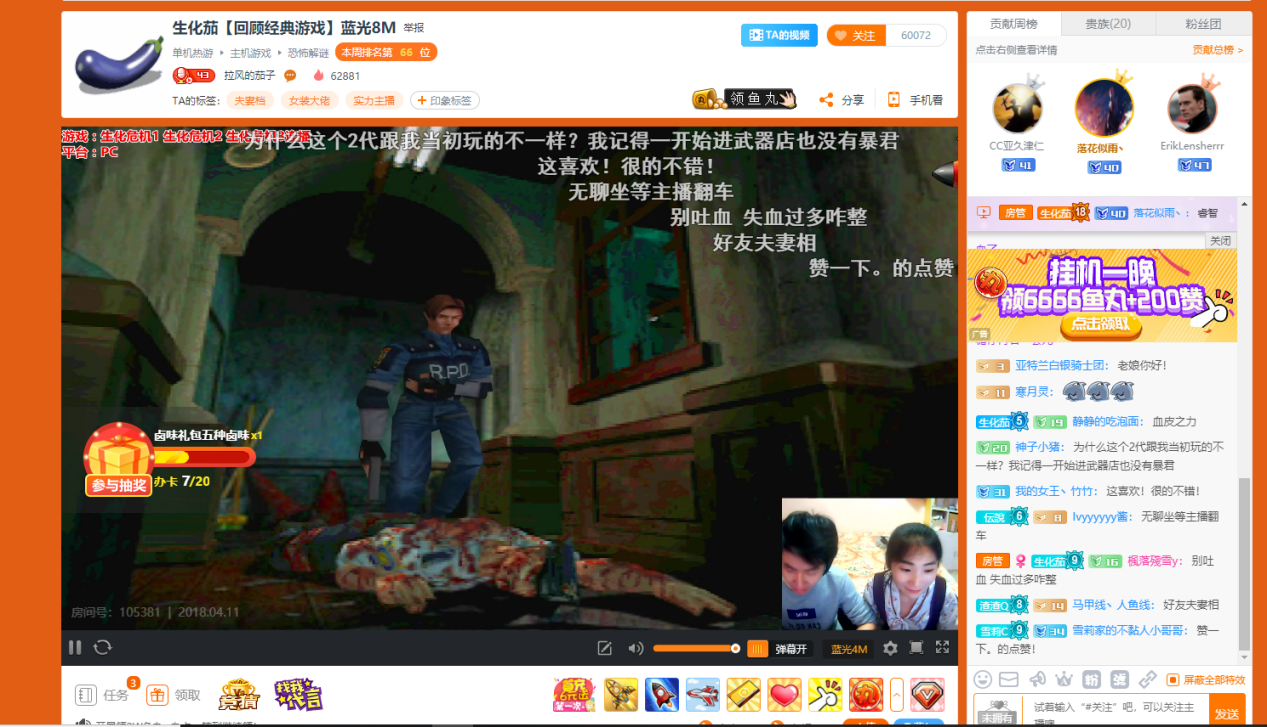Click the emoji smiley icon in chat
This screenshot has height=727, width=1267.
pos(983,679)
